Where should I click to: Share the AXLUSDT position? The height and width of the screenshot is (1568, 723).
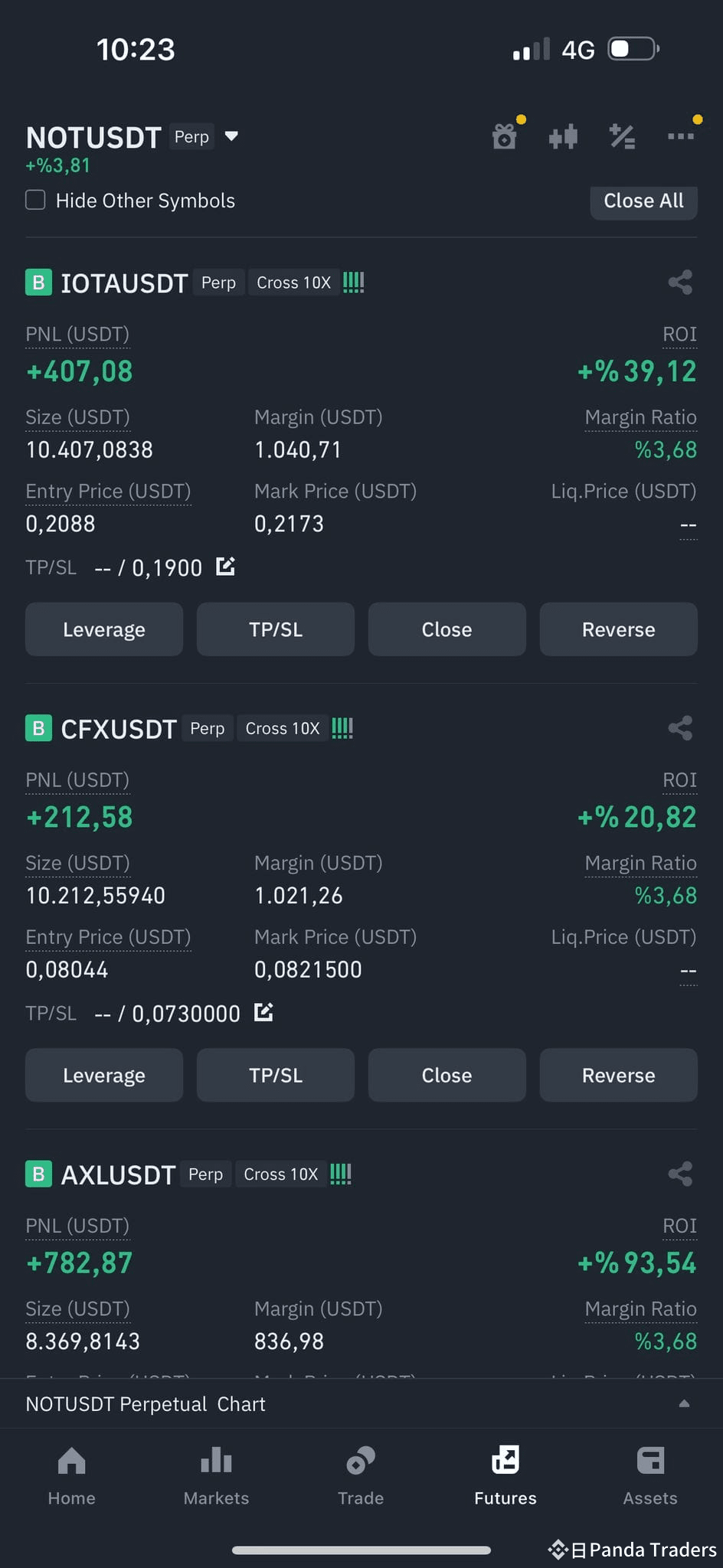680,1174
